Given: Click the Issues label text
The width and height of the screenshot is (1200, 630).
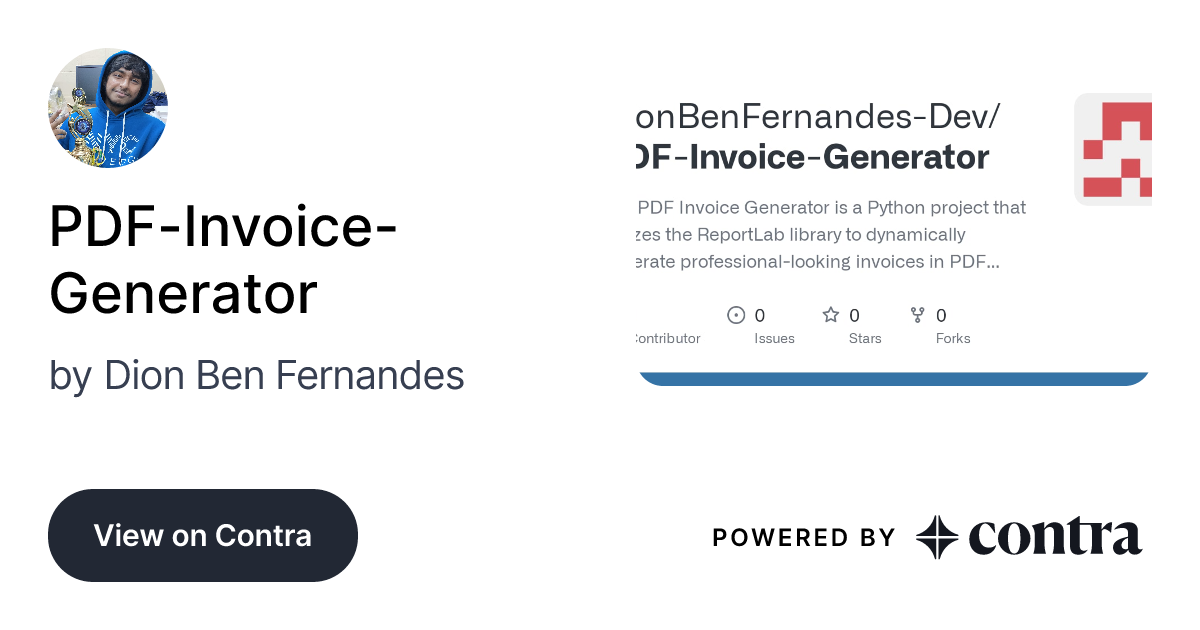Looking at the screenshot, I should 774,338.
